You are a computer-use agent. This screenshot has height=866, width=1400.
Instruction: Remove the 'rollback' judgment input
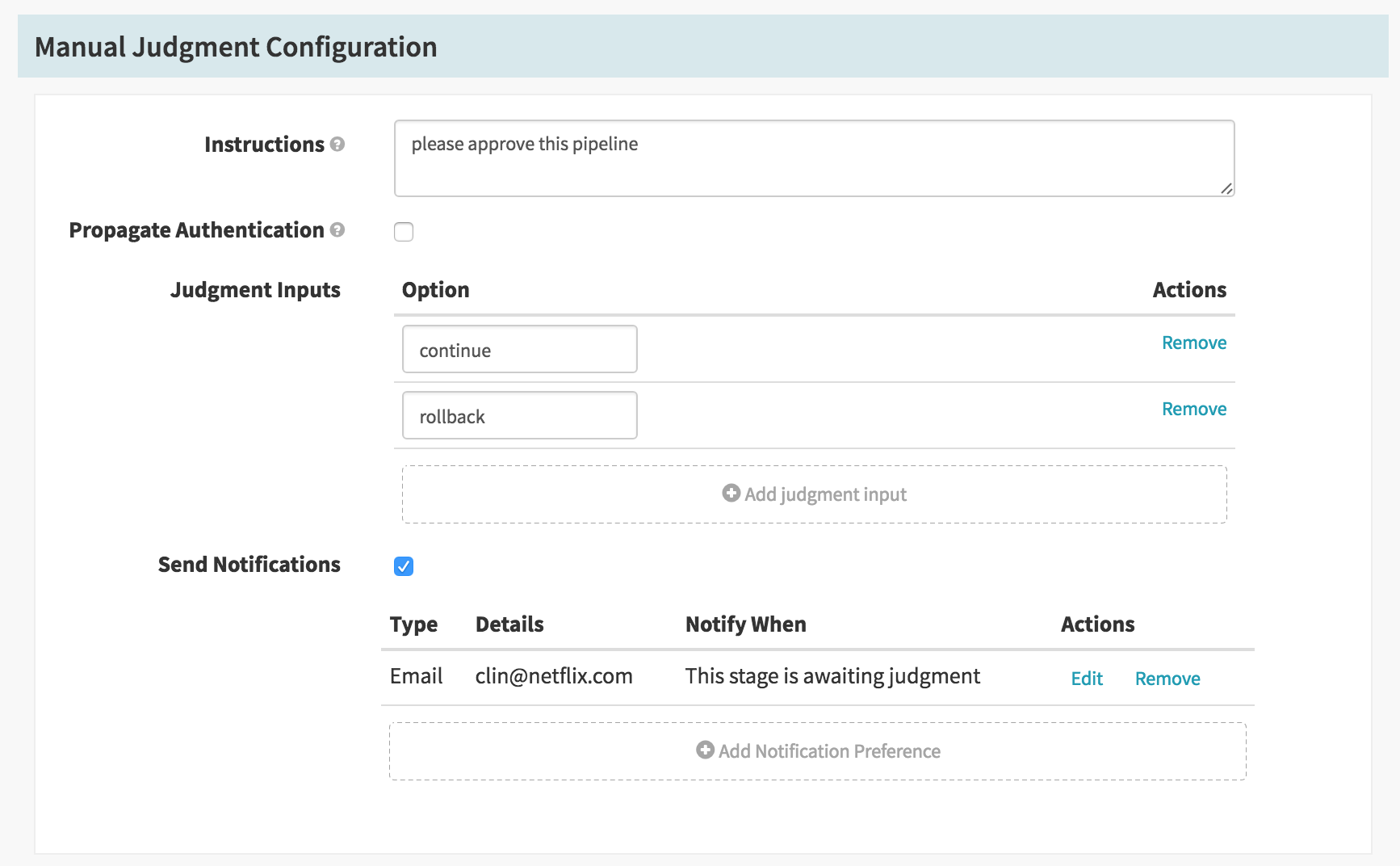click(x=1194, y=409)
